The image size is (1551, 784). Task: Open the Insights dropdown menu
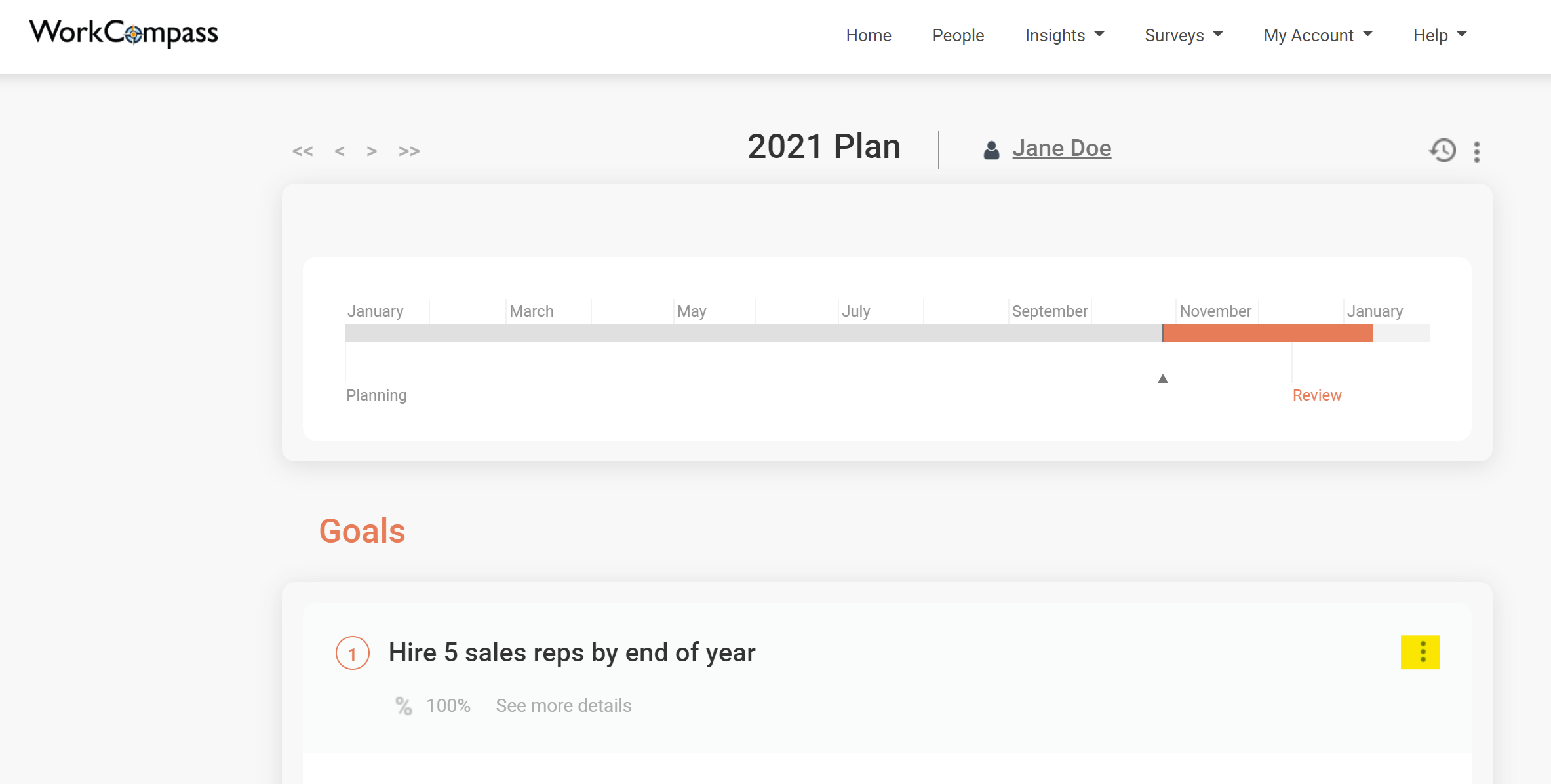[x=1064, y=35]
